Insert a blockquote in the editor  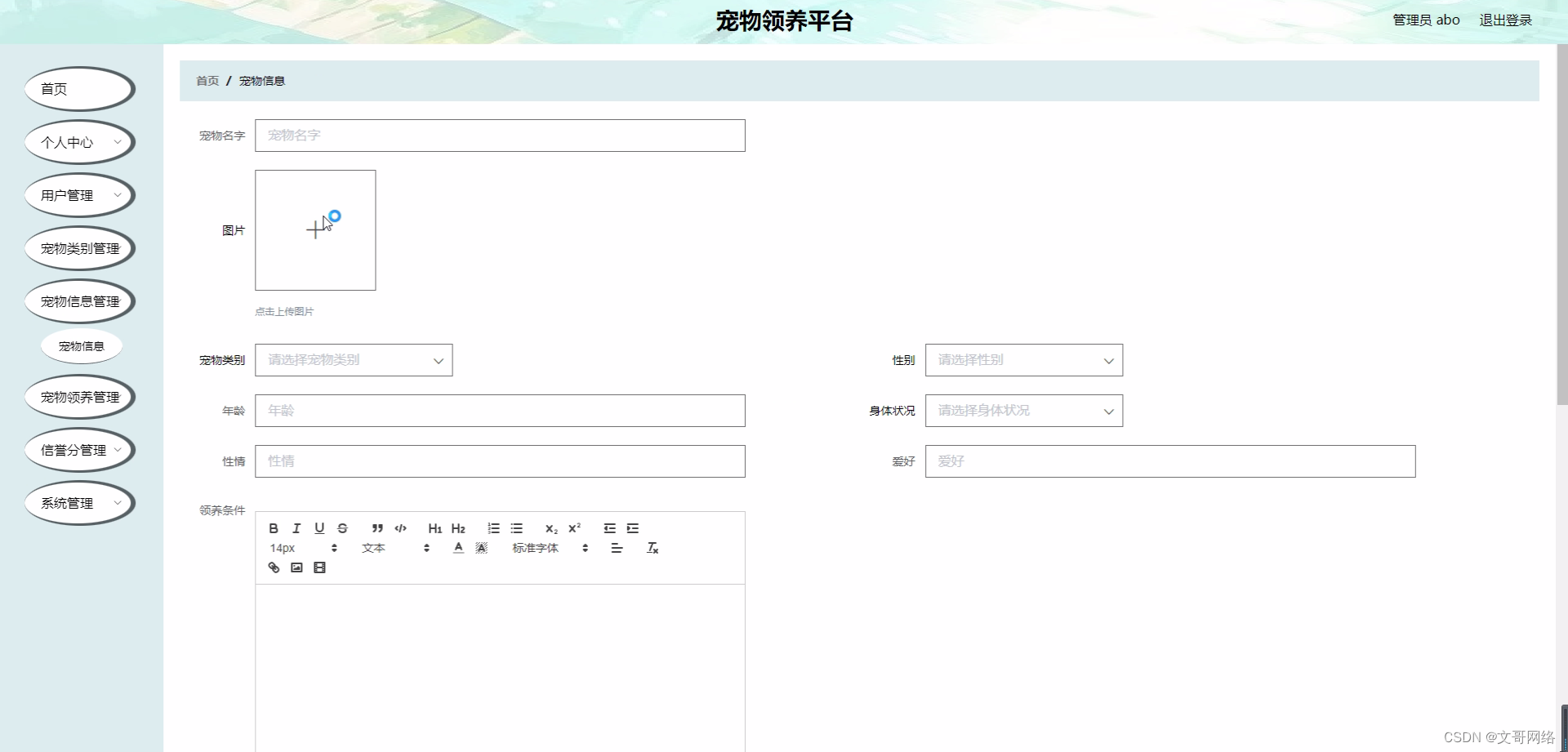pyautogui.click(x=377, y=528)
